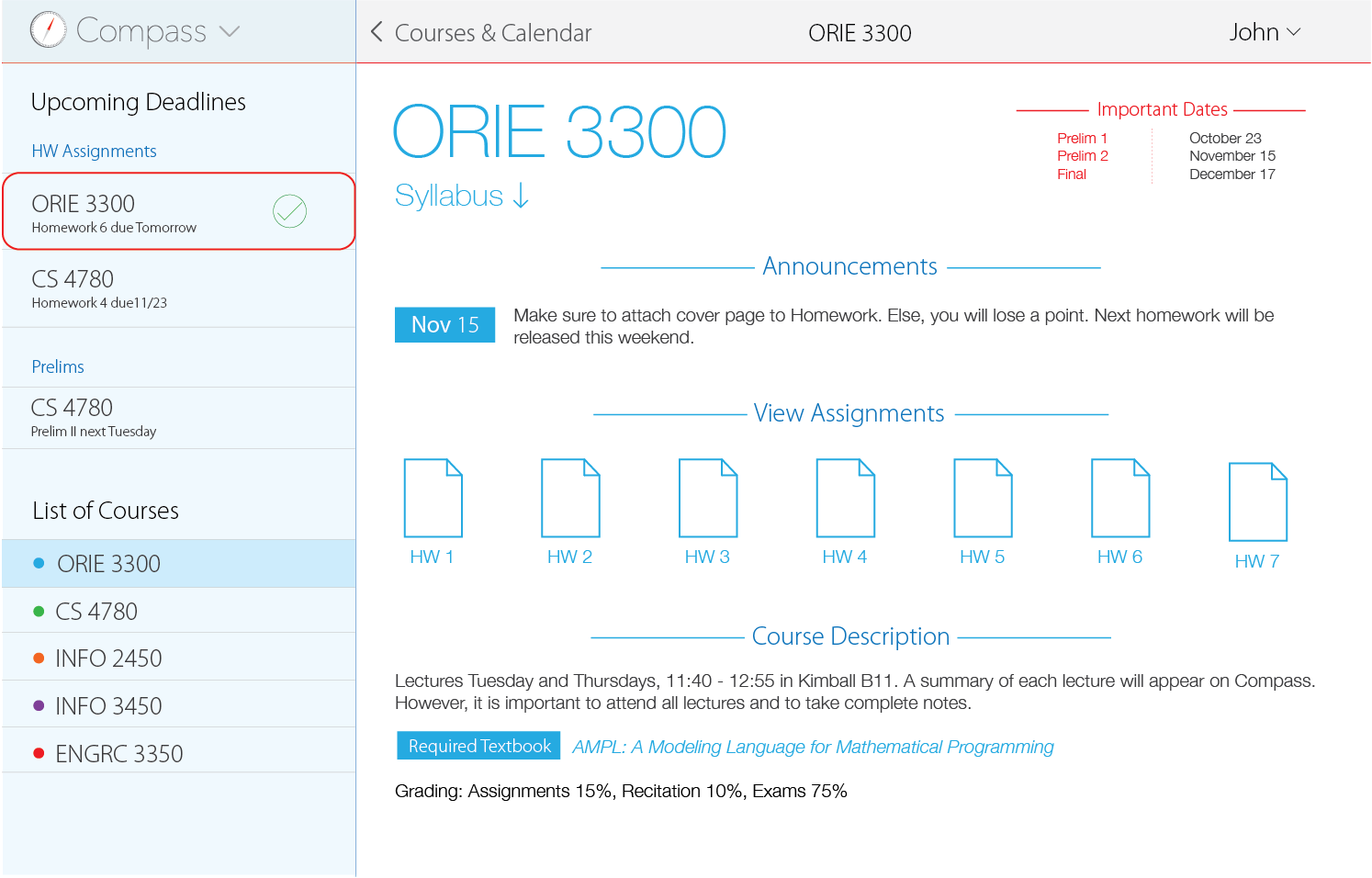Click the HW Assignments section label
Screen dimensions: 1372x878
94,151
